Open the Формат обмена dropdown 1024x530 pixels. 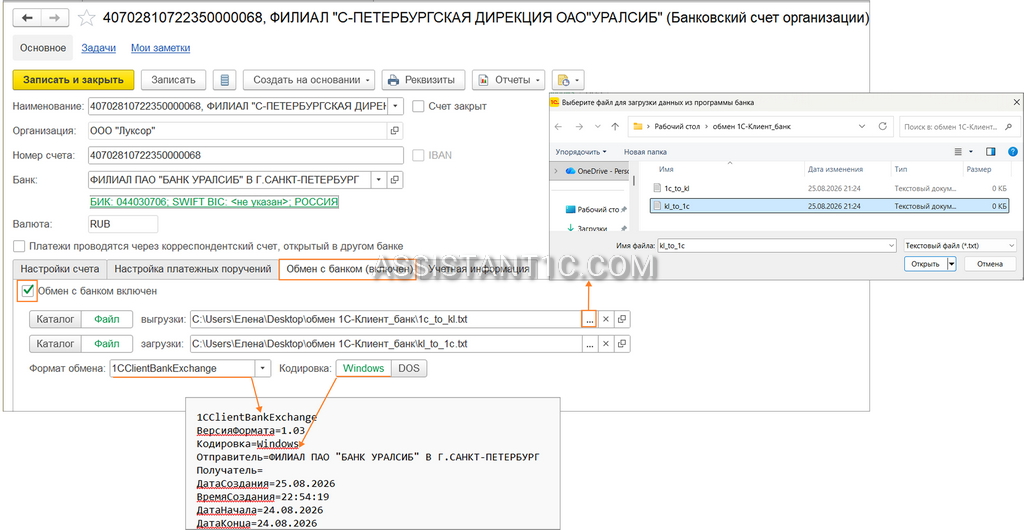pos(262,368)
